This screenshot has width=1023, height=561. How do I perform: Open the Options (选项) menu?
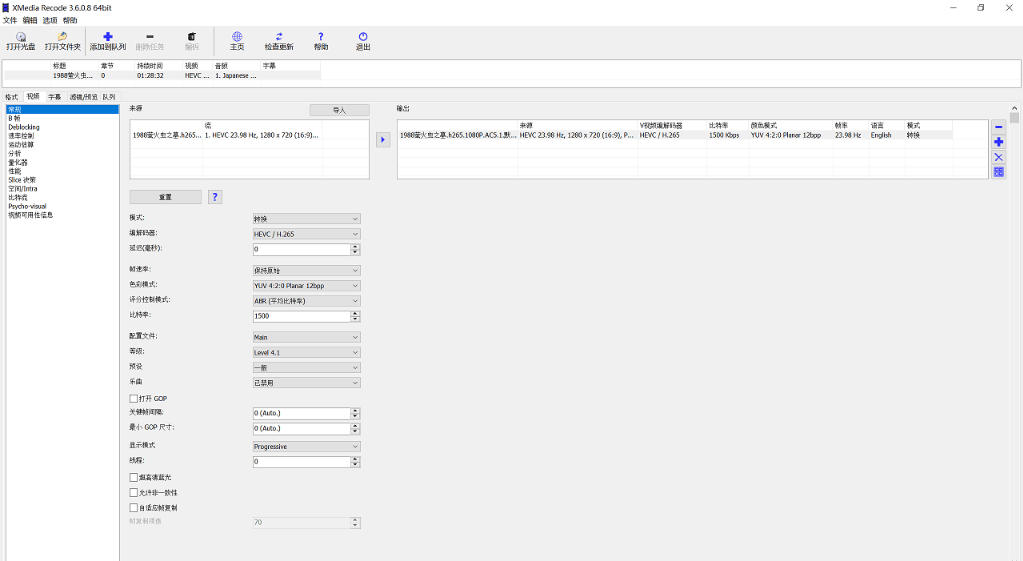tap(50, 20)
